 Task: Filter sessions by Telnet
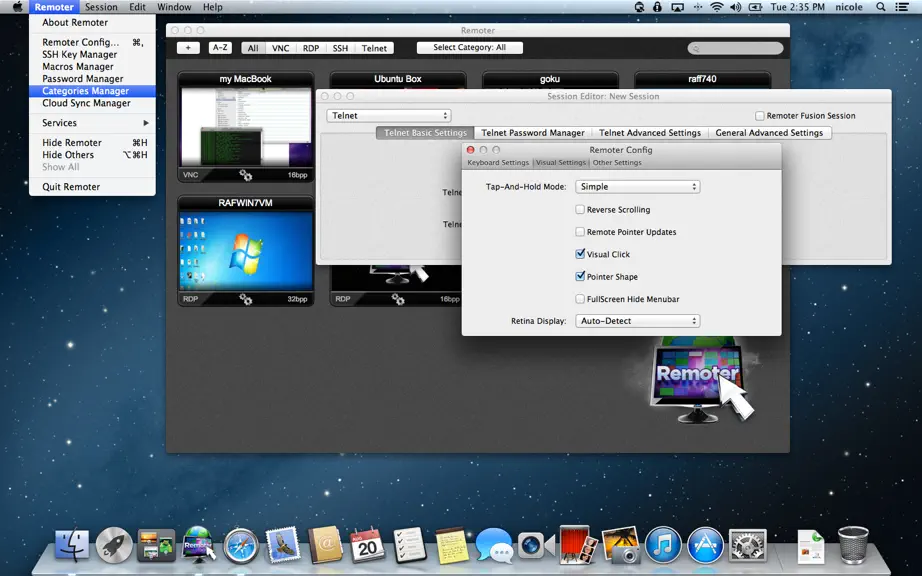click(x=375, y=48)
